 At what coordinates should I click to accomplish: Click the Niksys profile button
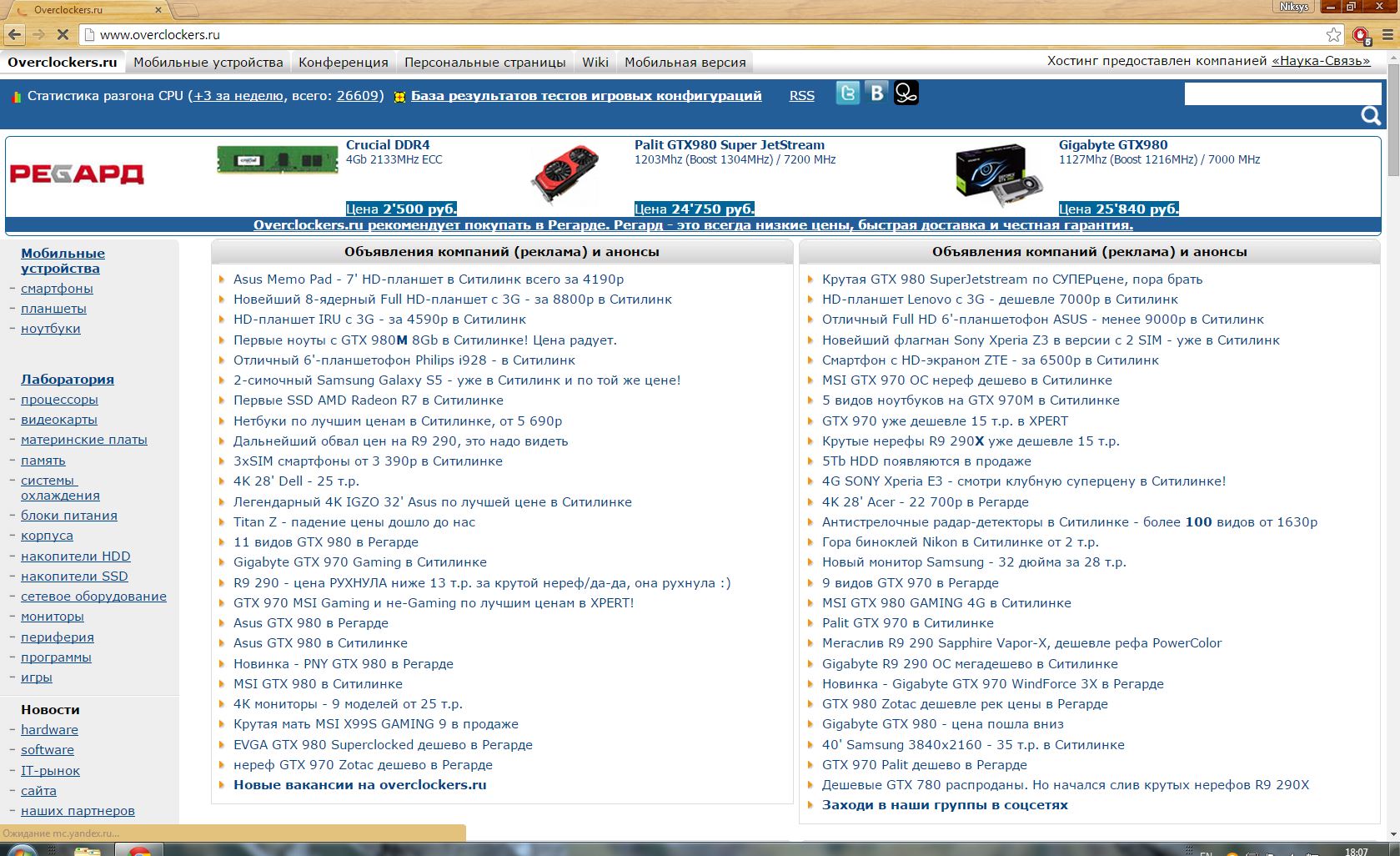coord(1294,7)
